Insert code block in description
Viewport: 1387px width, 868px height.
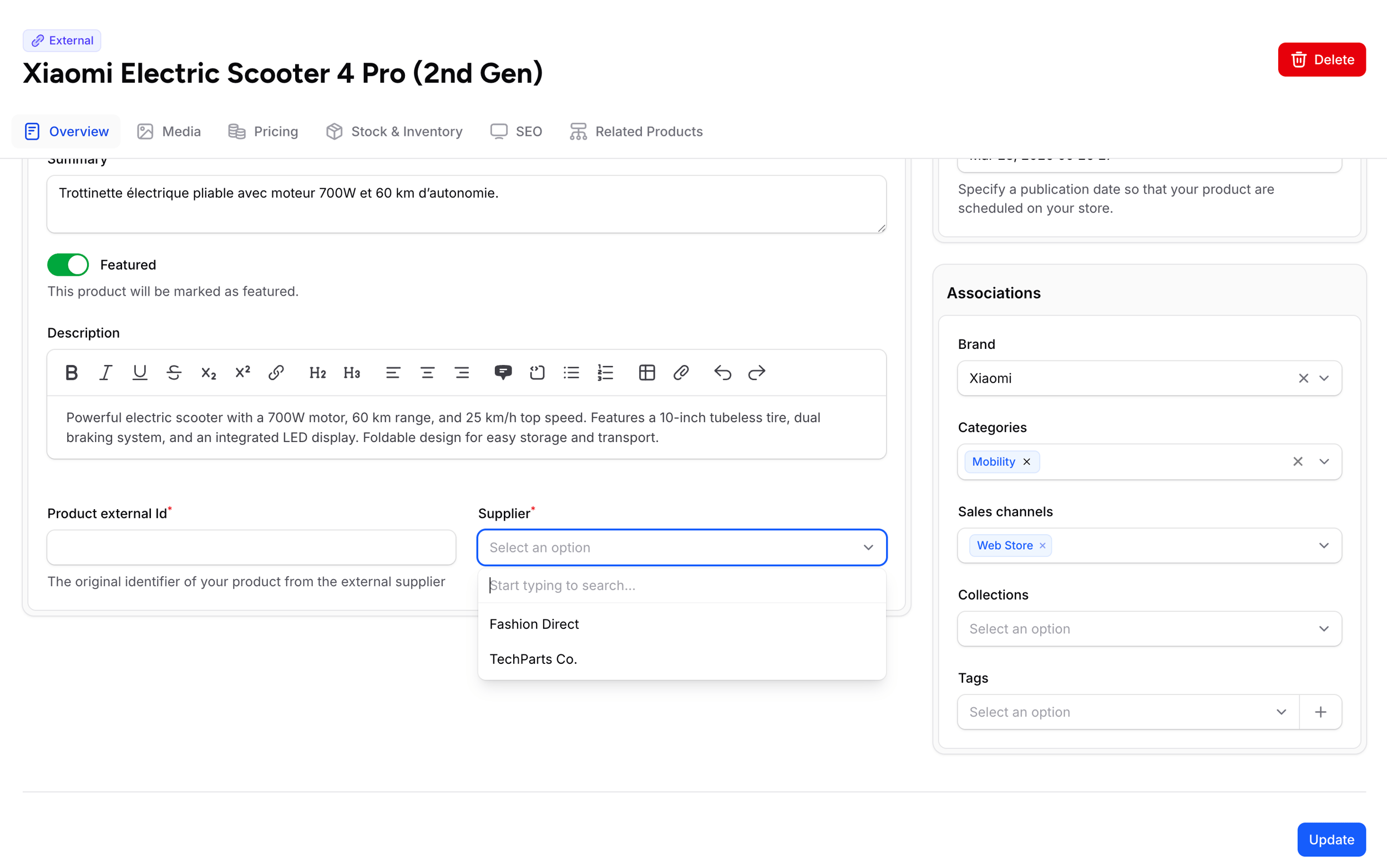click(x=538, y=373)
